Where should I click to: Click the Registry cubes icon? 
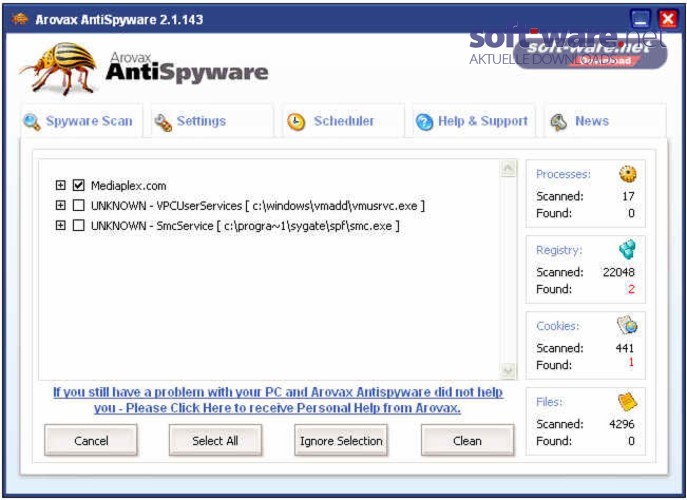[x=627, y=249]
